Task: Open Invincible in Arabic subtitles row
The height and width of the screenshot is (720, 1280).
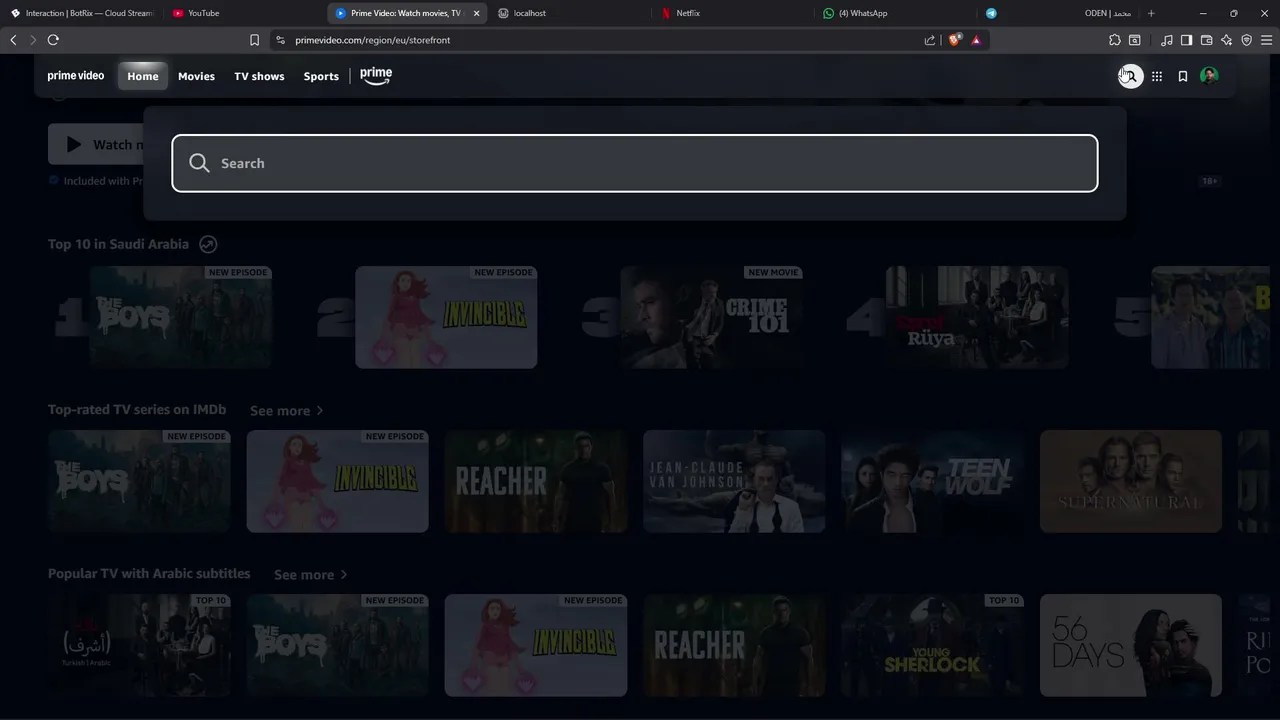Action: tap(536, 645)
